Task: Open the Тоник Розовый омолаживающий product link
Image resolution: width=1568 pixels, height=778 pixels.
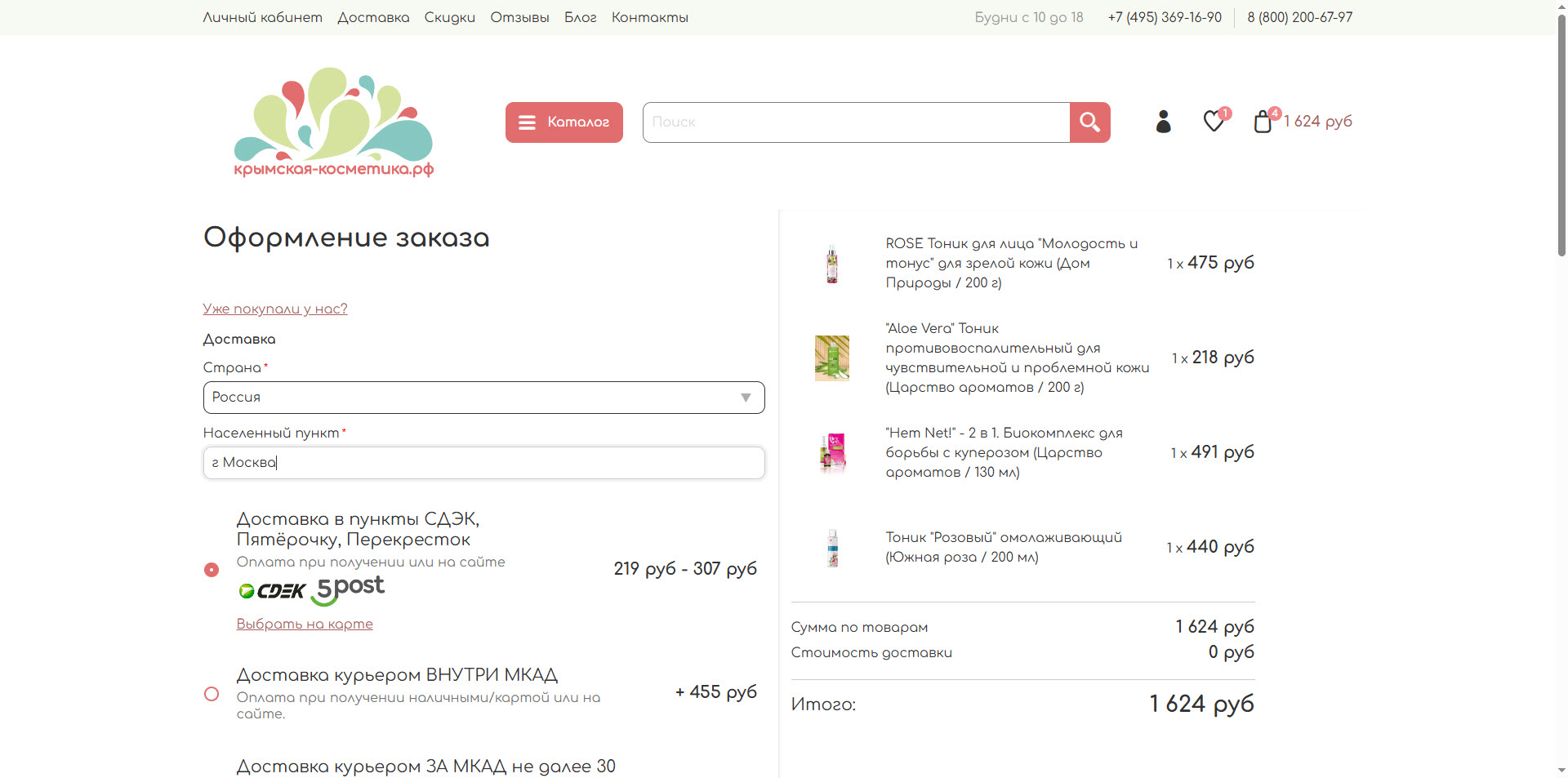Action: tap(1004, 547)
